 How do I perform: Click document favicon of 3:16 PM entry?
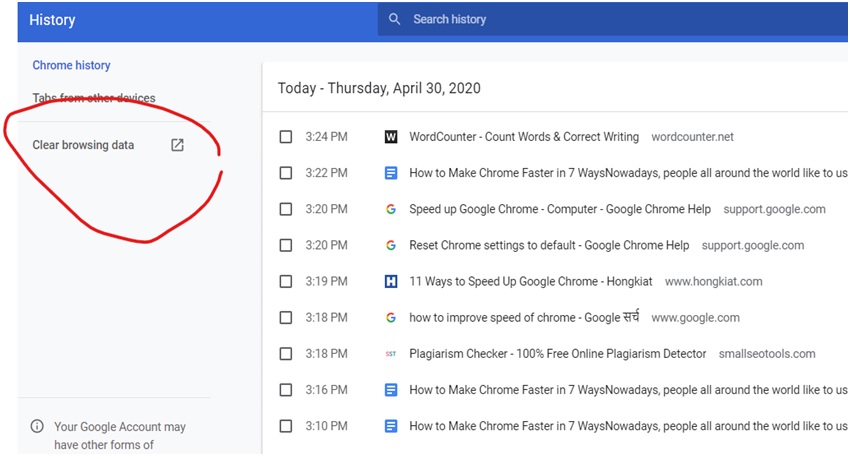click(391, 390)
